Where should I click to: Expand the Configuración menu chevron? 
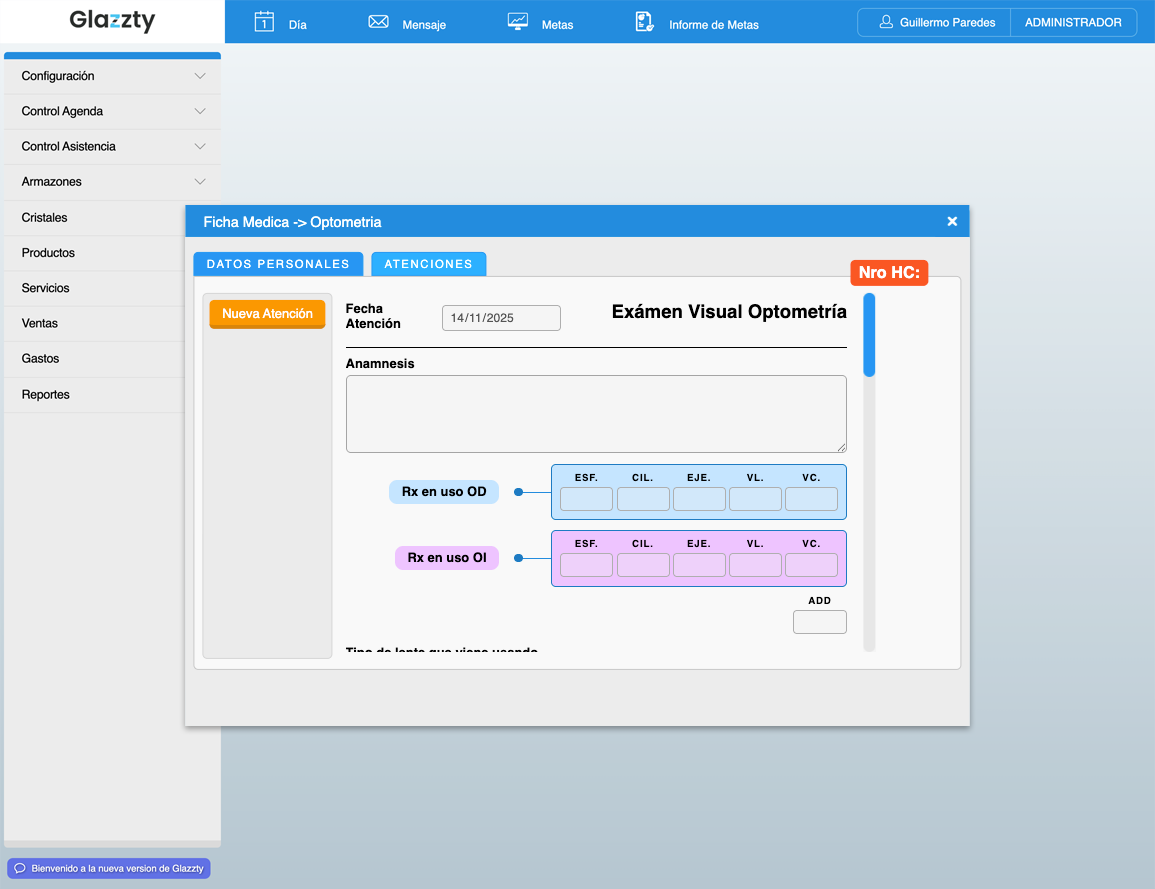tap(200, 76)
